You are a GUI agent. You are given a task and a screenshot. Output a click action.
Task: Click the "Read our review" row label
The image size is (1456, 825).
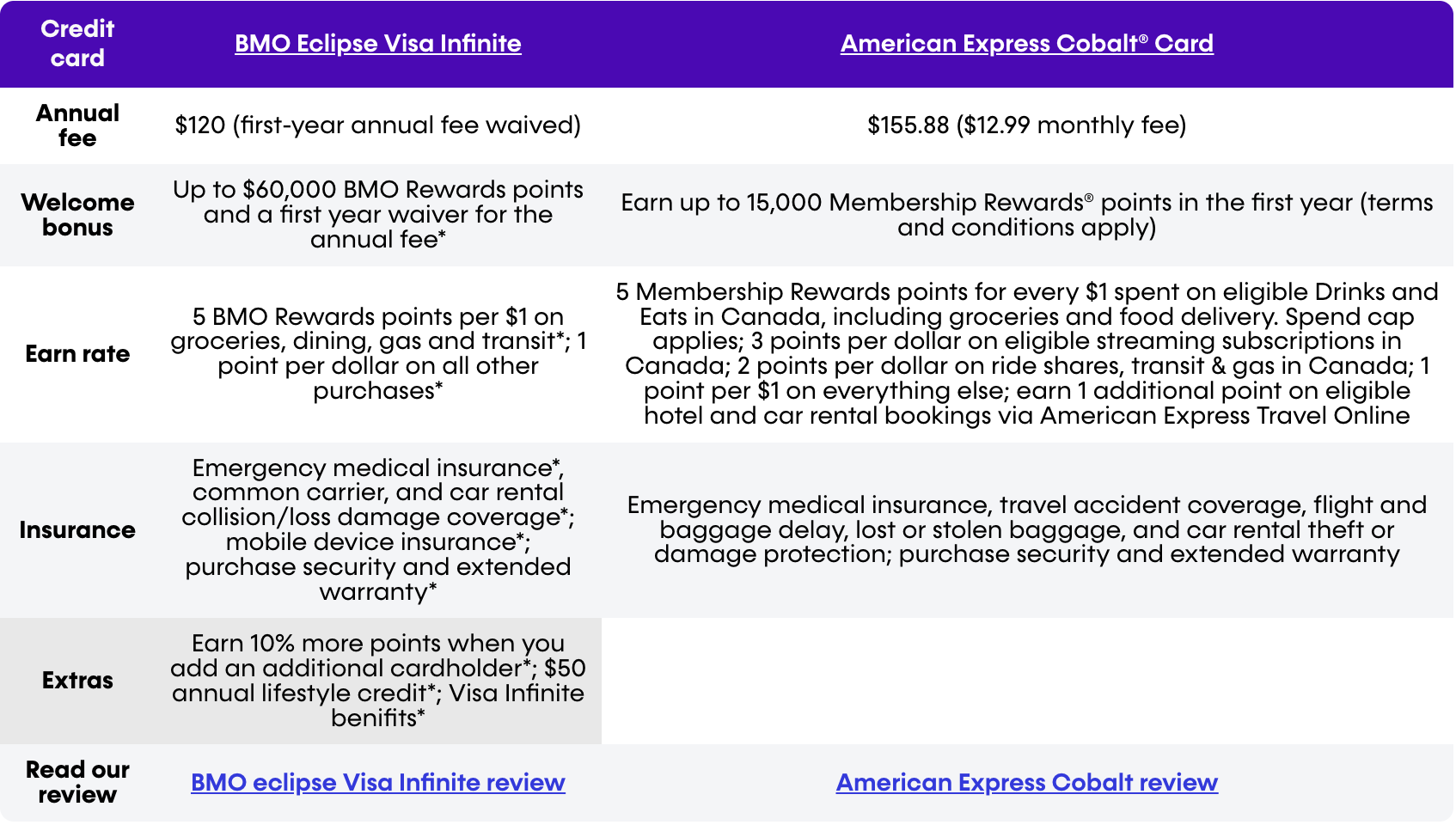[x=77, y=782]
